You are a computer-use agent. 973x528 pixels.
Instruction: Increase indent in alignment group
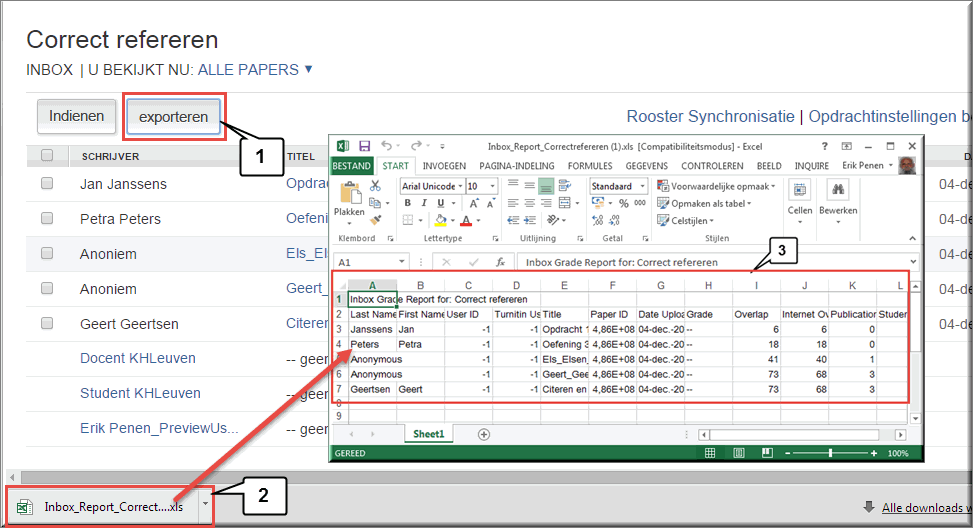530,220
